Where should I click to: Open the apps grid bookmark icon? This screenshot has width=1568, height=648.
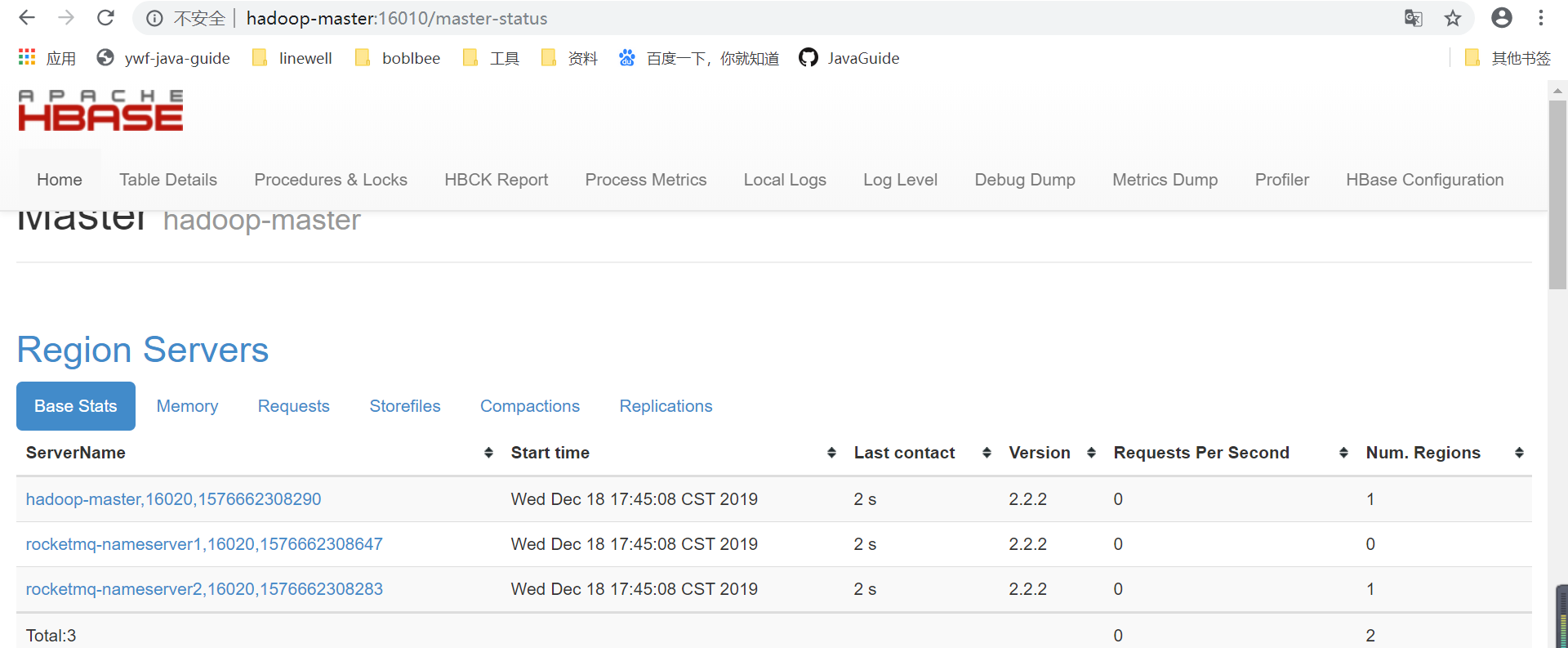click(27, 57)
